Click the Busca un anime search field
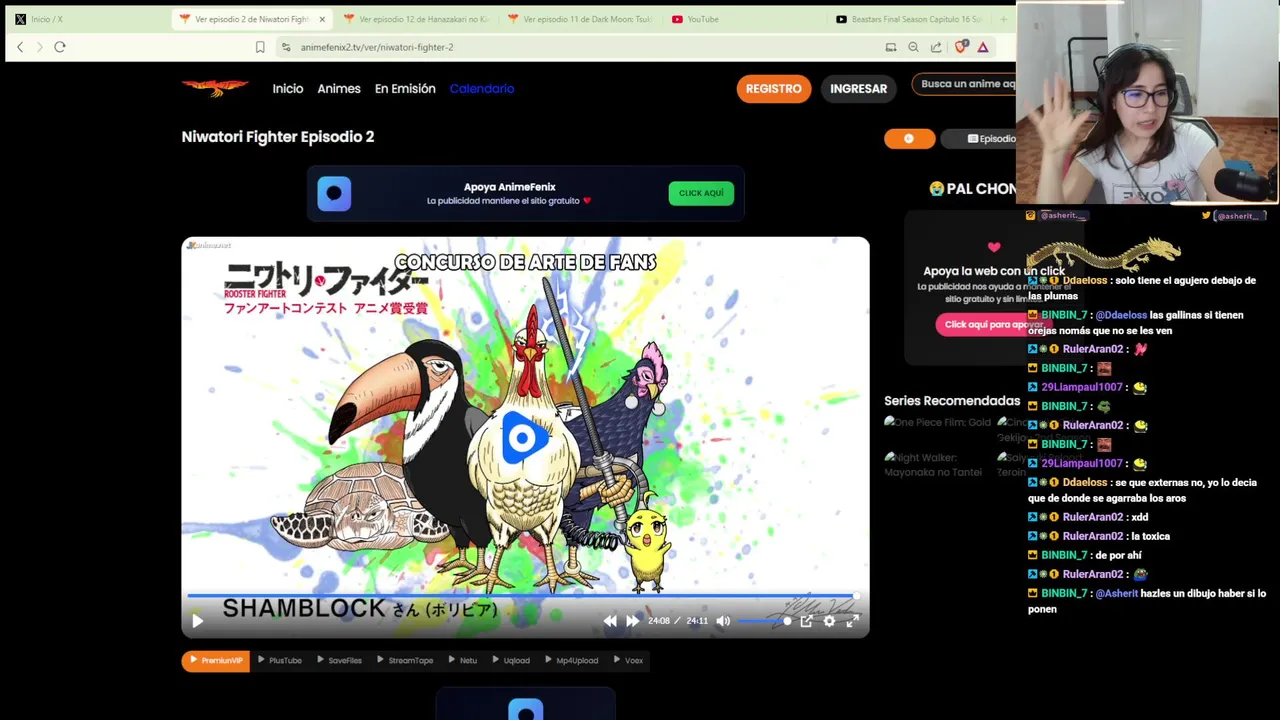 964,84
